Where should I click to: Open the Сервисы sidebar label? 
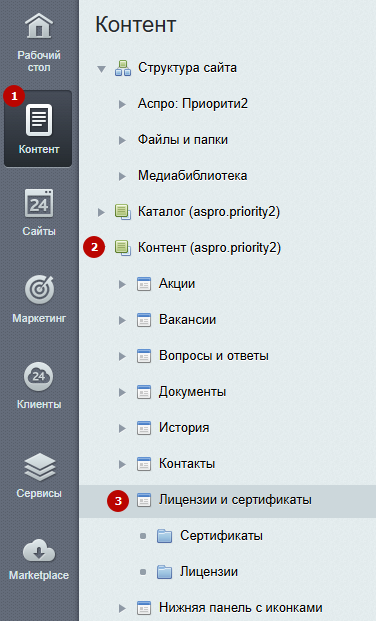pyautogui.click(x=39, y=493)
